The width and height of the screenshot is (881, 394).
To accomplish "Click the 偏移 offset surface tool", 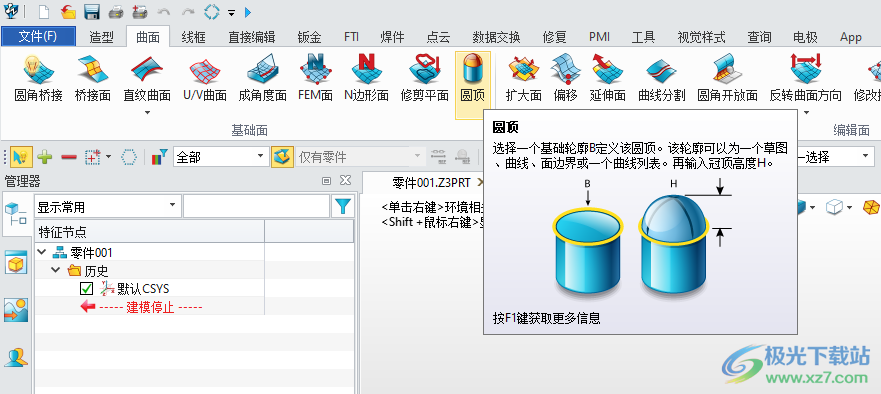I will tap(565, 79).
